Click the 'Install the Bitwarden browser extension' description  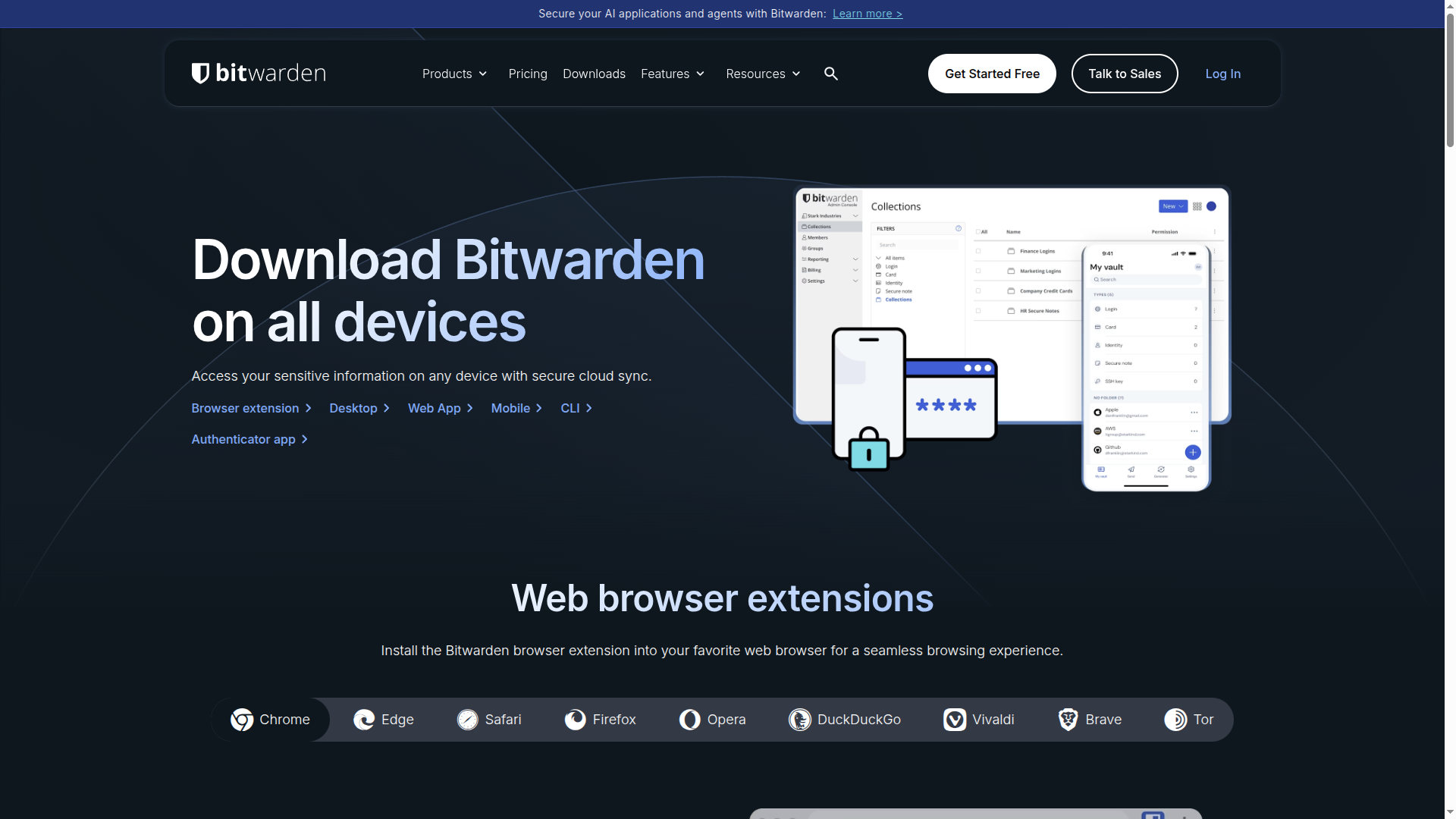722,651
